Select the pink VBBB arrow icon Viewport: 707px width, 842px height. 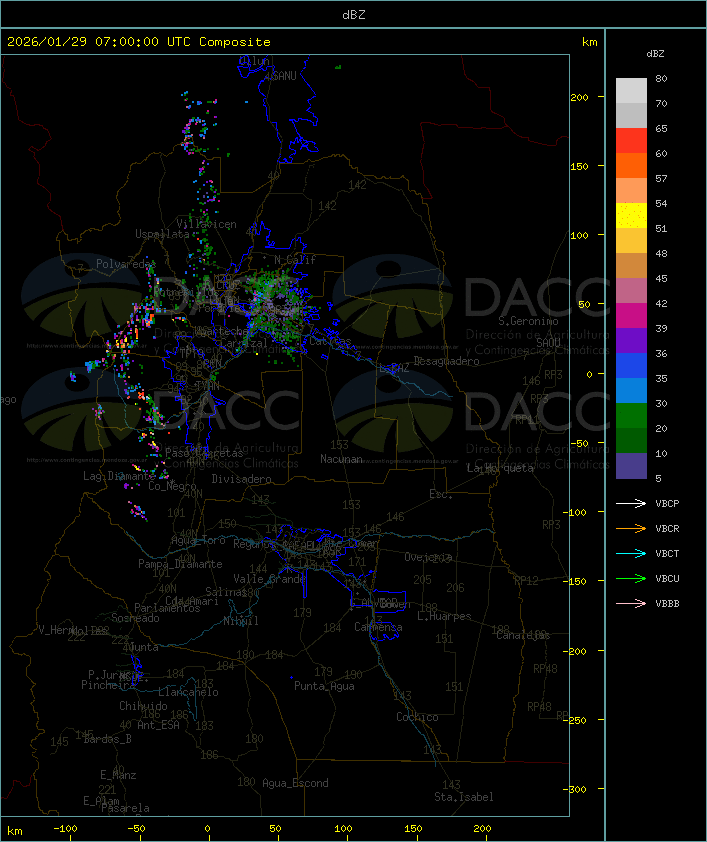pos(631,604)
